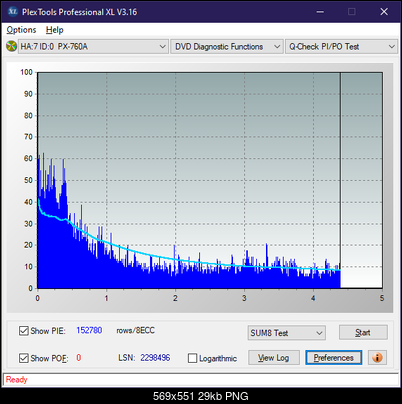Click the Start button
The height and width of the screenshot is (404, 402).
coord(363,332)
